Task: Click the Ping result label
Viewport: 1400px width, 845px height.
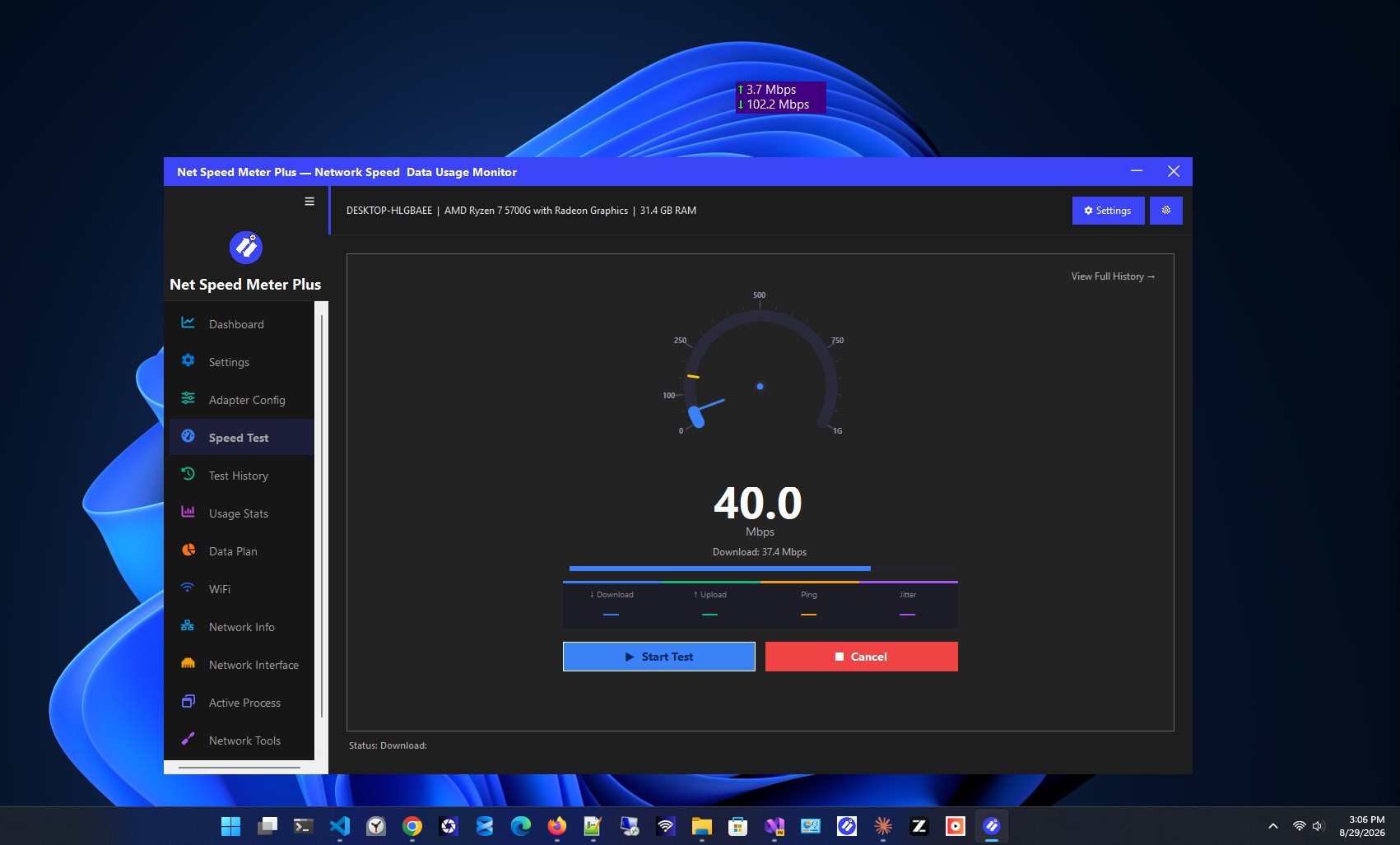Action: pos(809,595)
